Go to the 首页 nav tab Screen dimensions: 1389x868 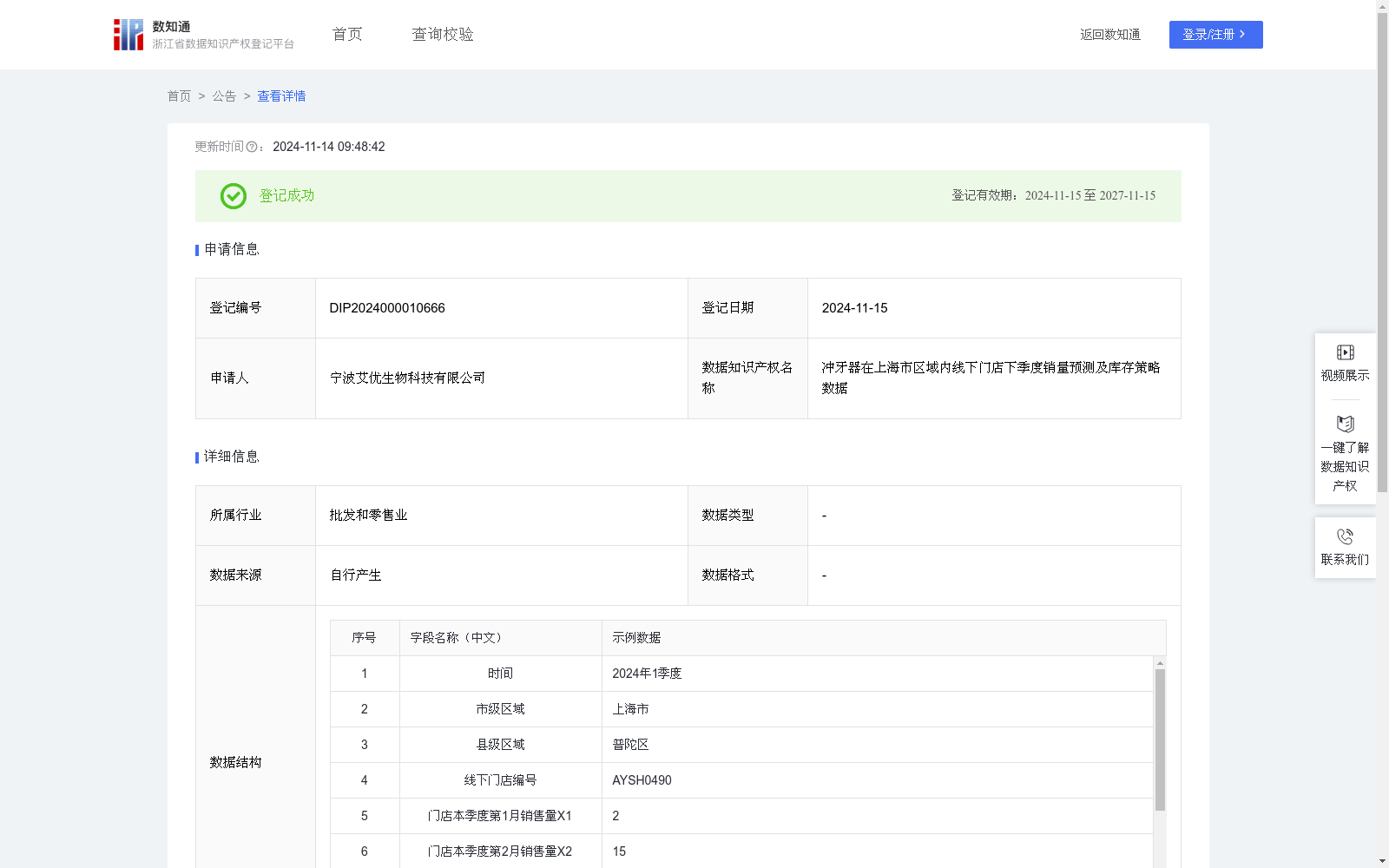point(347,35)
